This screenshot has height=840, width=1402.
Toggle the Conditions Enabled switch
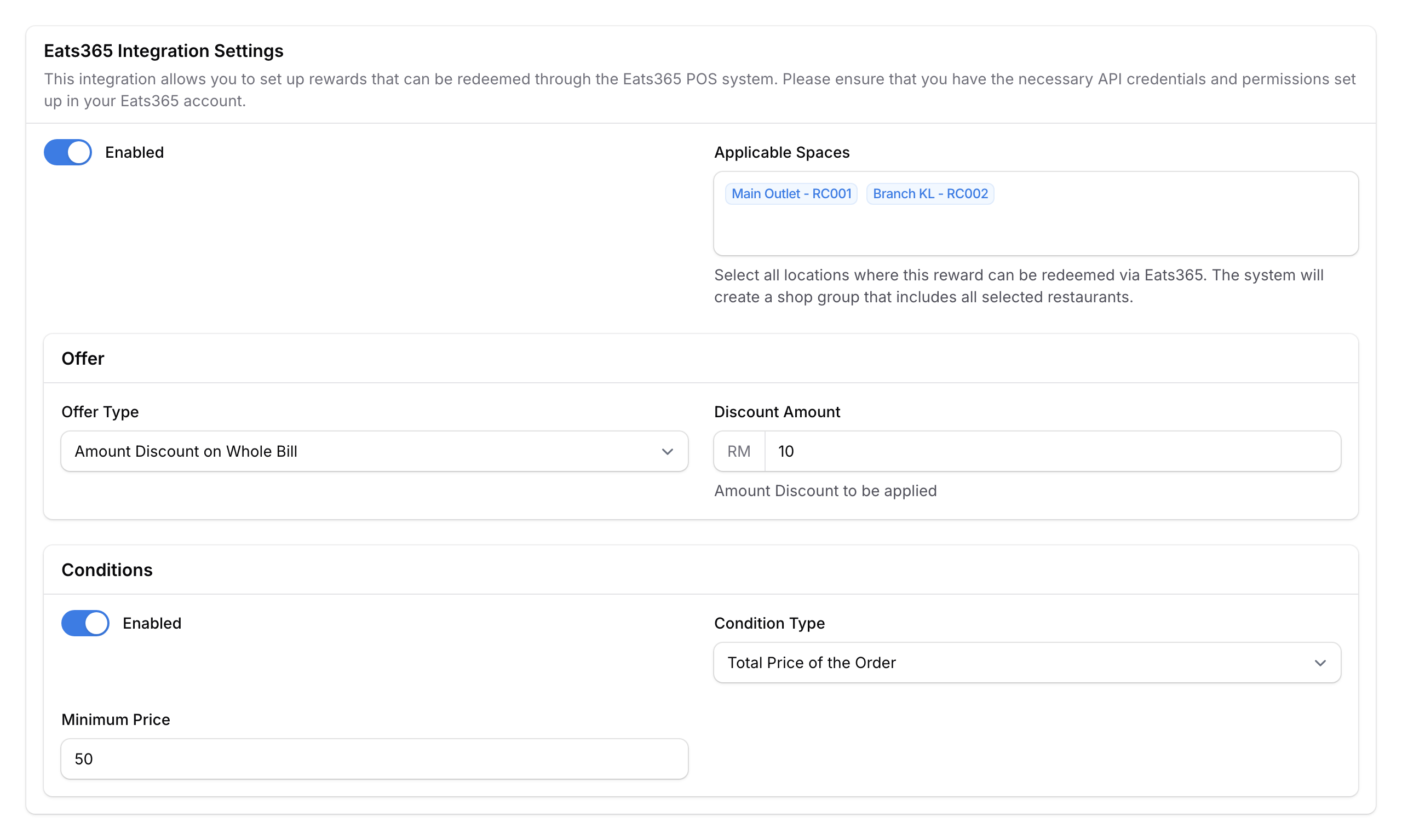(85, 623)
